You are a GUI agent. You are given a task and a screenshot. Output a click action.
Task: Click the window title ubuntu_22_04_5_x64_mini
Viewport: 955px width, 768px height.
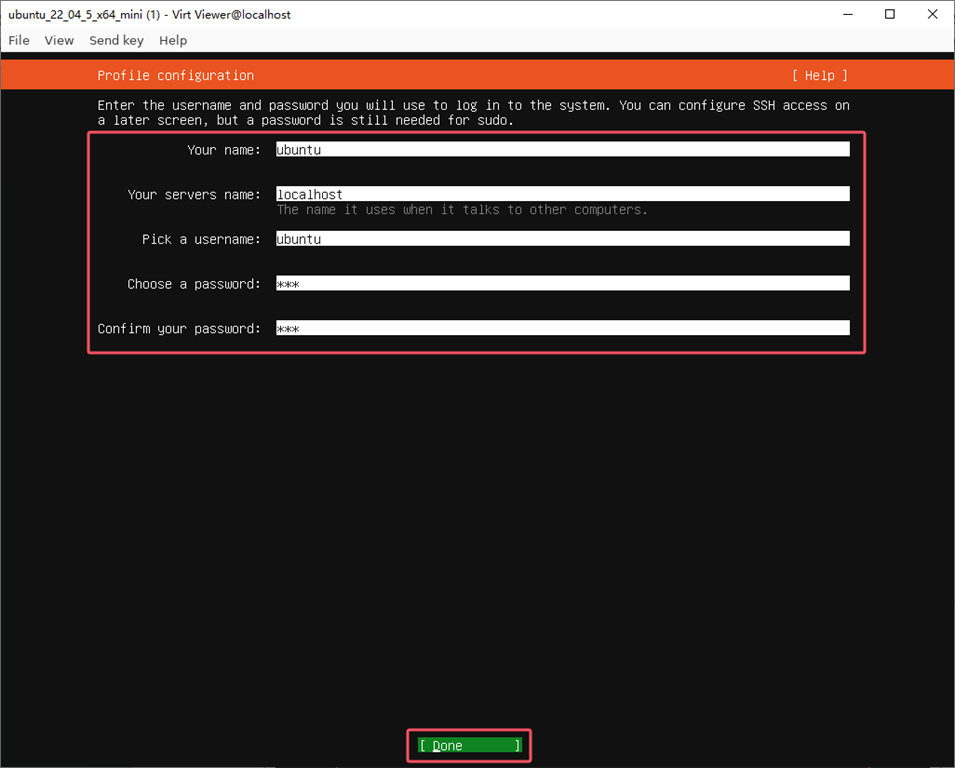[149, 14]
